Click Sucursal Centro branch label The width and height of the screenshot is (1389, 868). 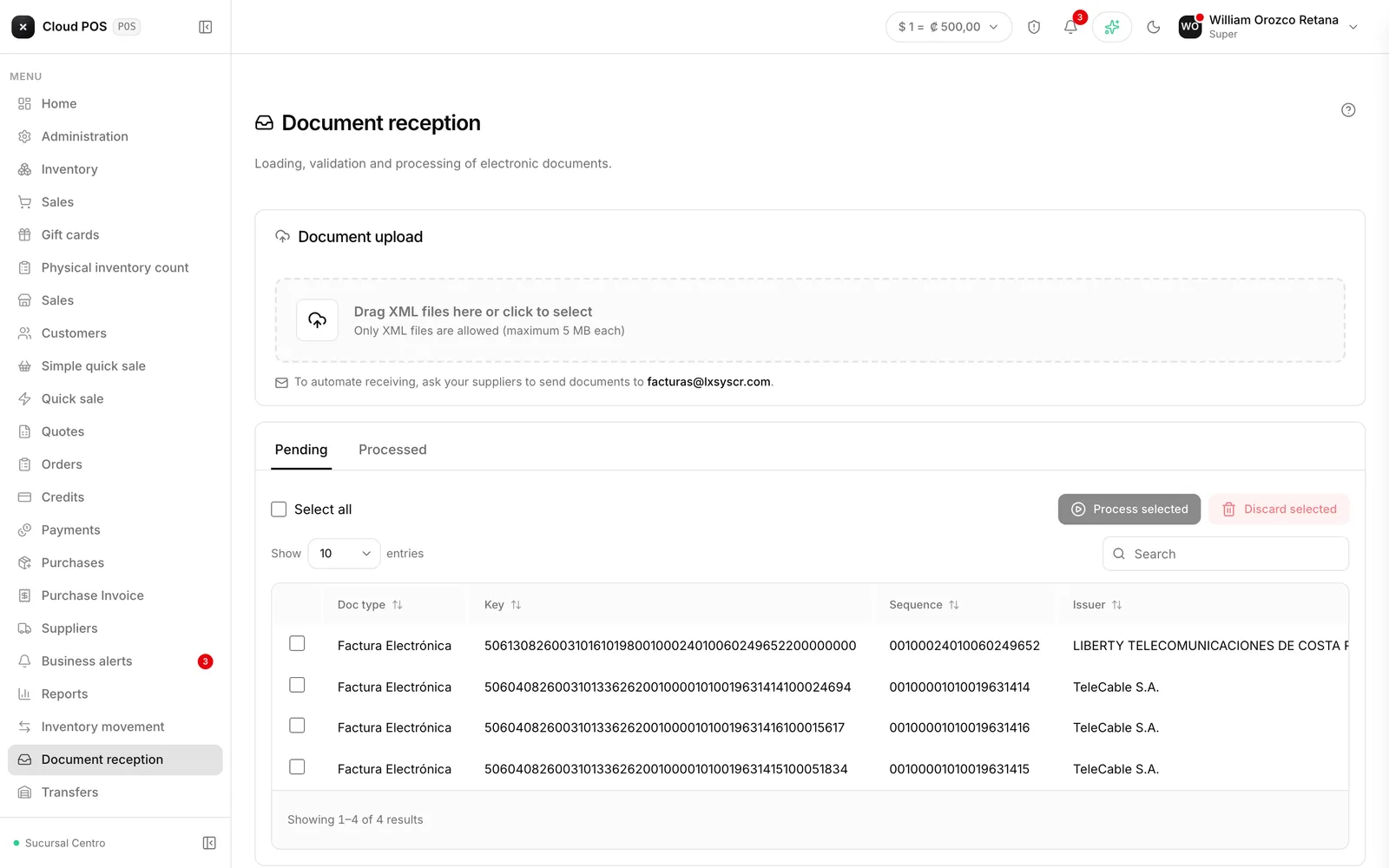point(65,843)
